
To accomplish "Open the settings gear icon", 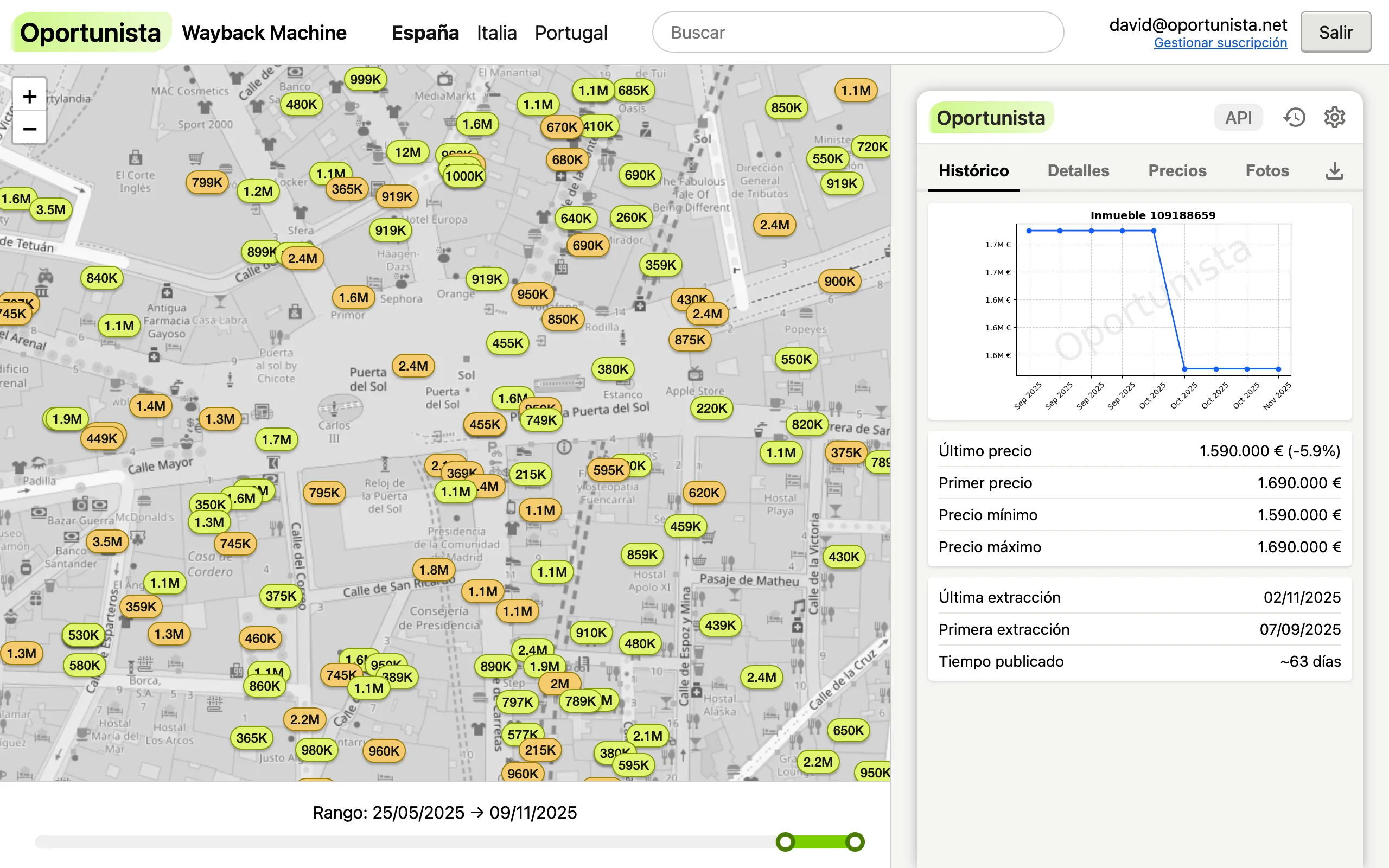I will click(1334, 118).
